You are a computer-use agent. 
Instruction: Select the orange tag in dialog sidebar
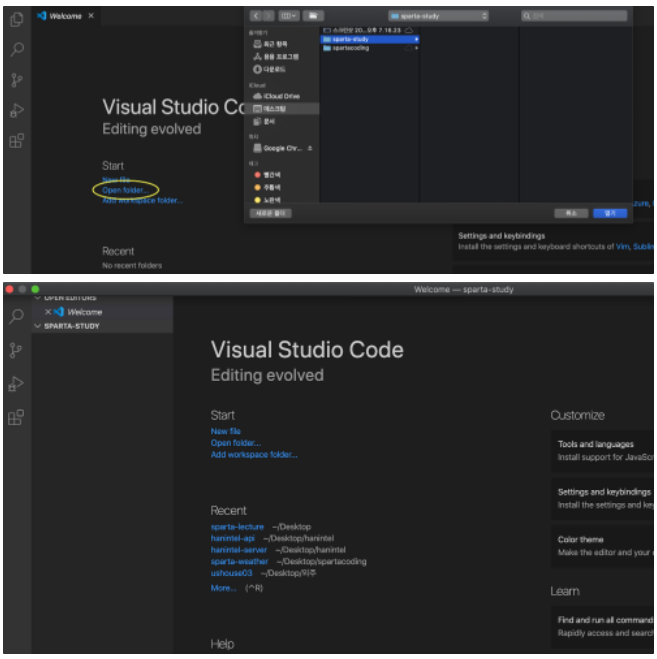(x=267, y=187)
